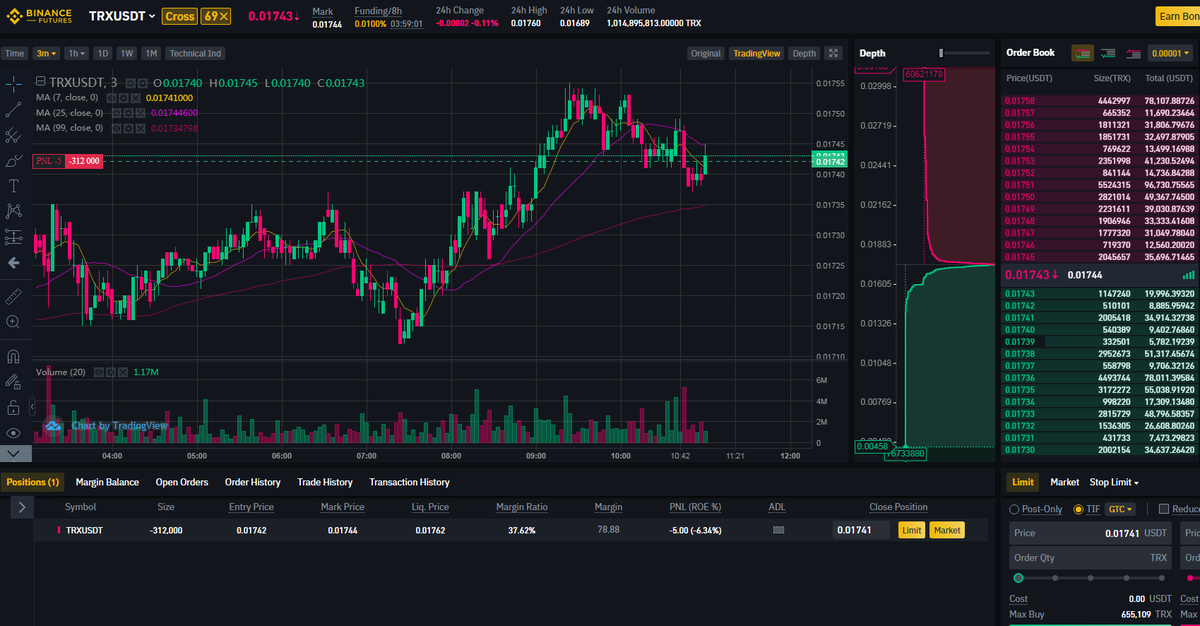Viewport: 1200px width, 626px height.
Task: Toggle the magnet mode icon
Action: pyautogui.click(x=13, y=356)
